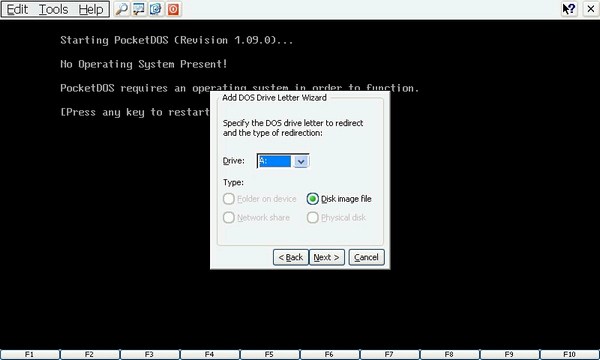Open the Edit menu
The image size is (600, 360).
coord(17,9)
